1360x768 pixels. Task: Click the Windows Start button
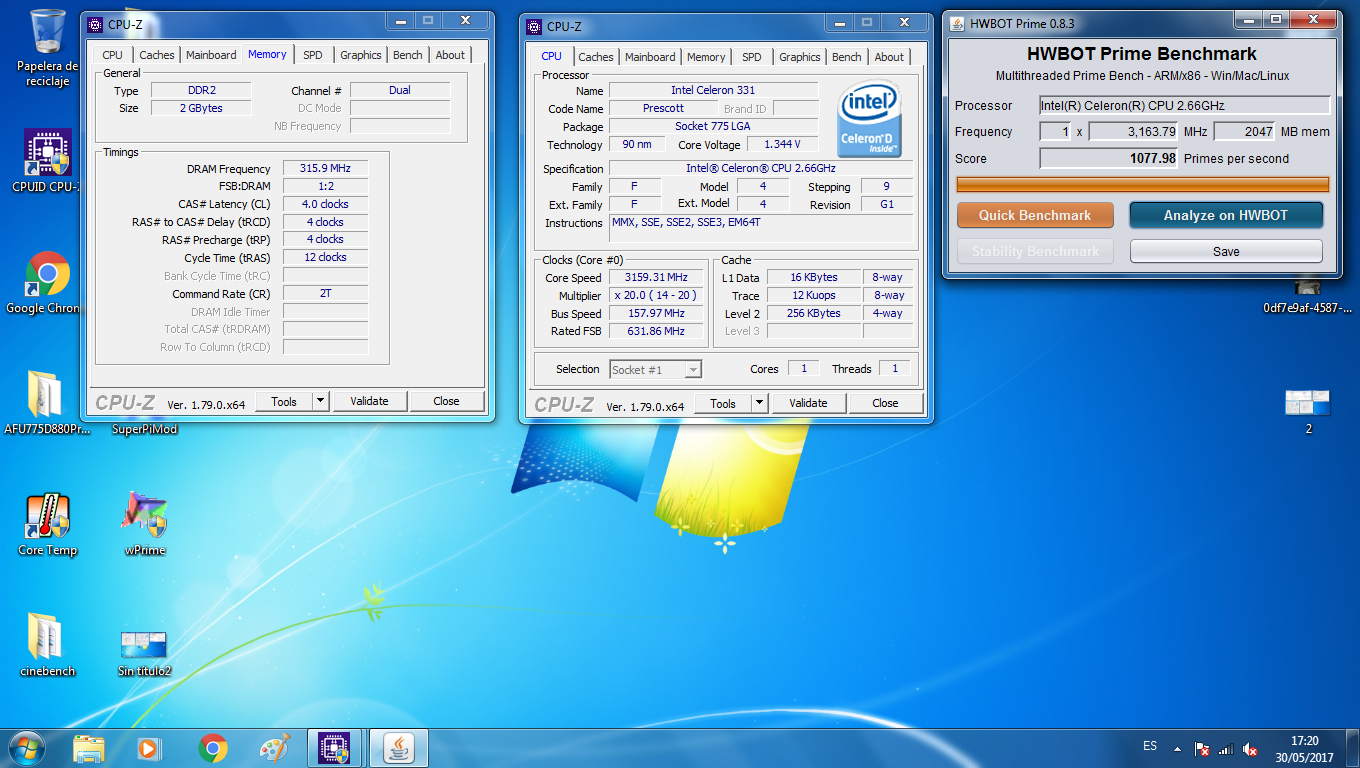coord(27,747)
